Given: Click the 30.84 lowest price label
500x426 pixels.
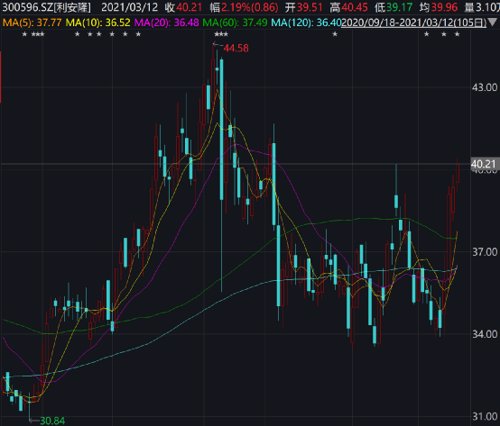Looking at the screenshot, I should point(52,421).
